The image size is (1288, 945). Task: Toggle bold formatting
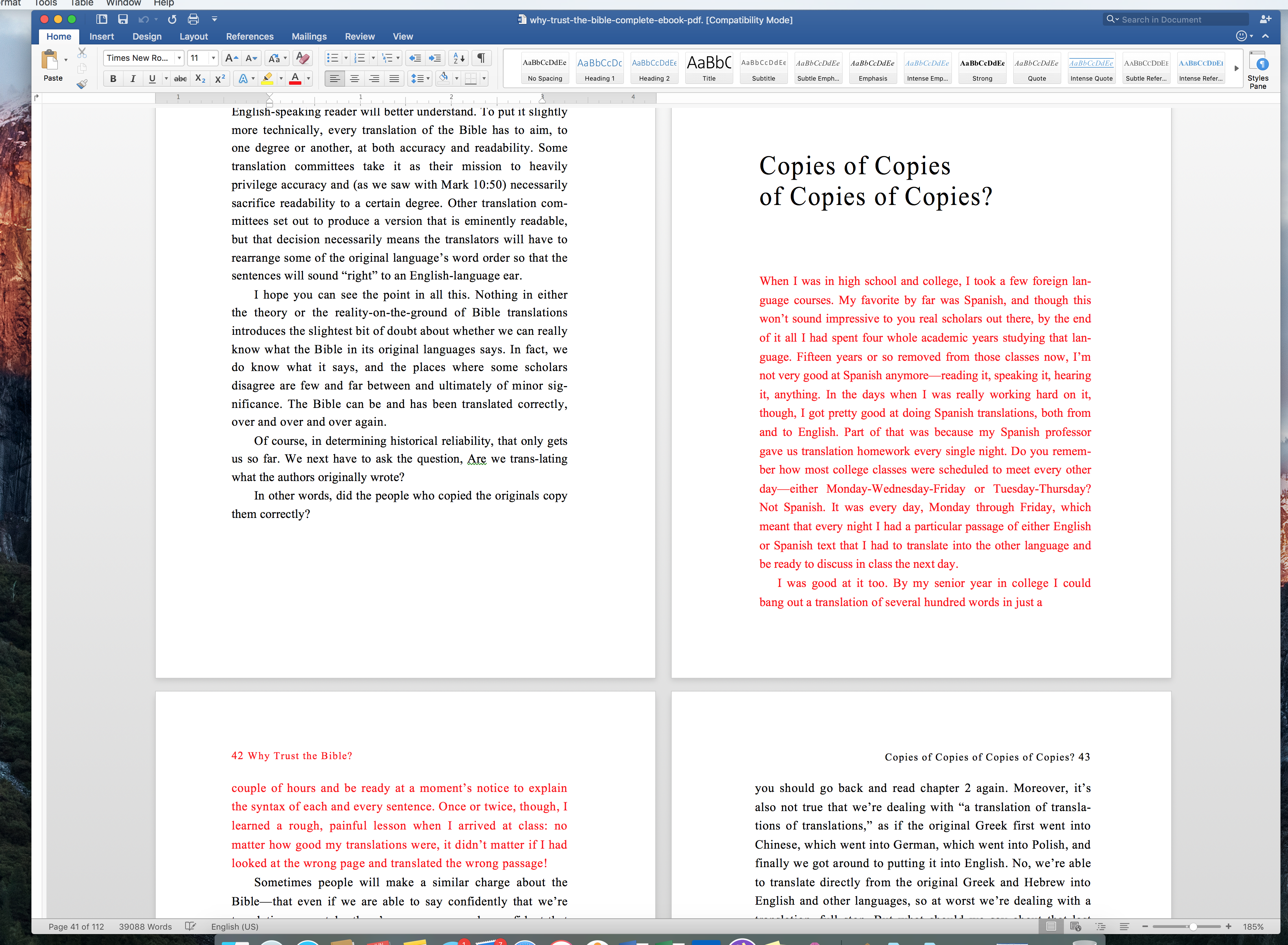[x=113, y=78]
